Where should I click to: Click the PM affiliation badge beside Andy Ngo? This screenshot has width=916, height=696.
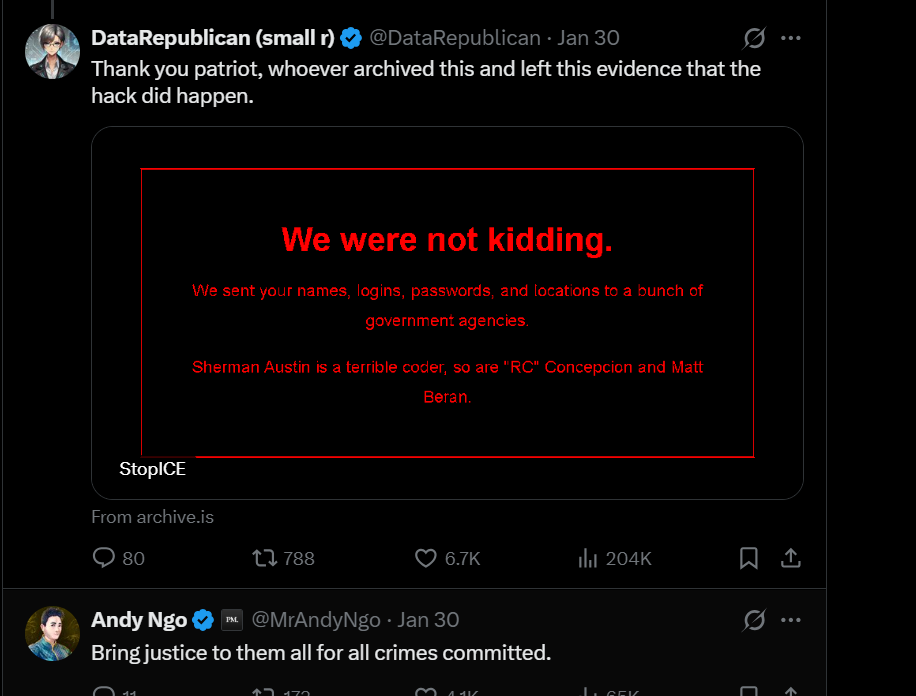pos(232,620)
